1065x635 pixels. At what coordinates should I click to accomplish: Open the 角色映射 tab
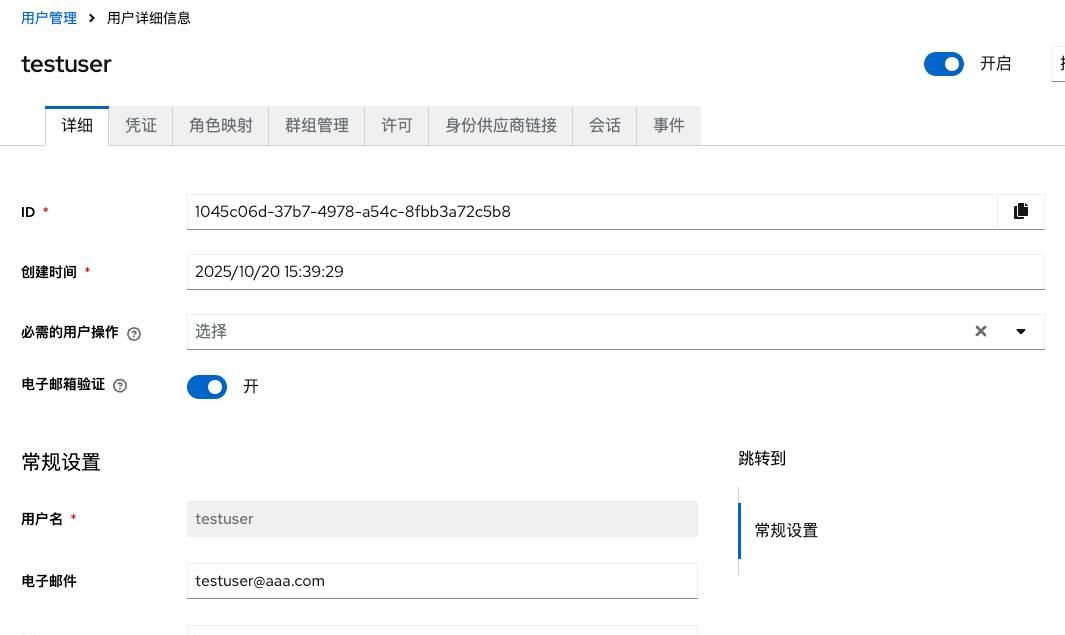click(220, 125)
